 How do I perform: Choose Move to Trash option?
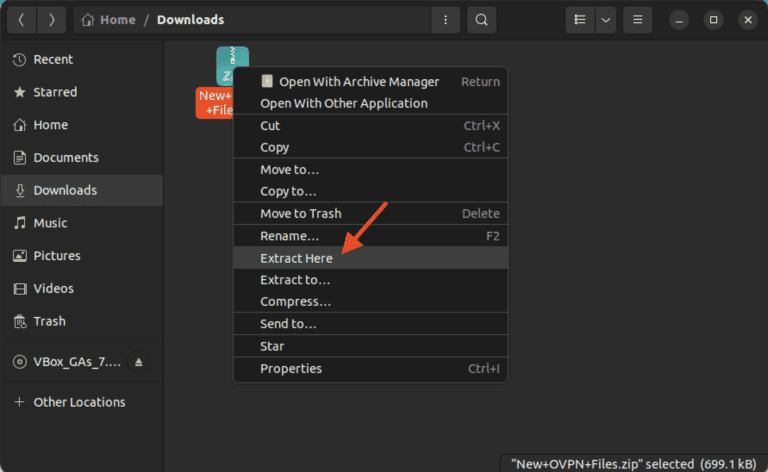[x=300, y=214]
